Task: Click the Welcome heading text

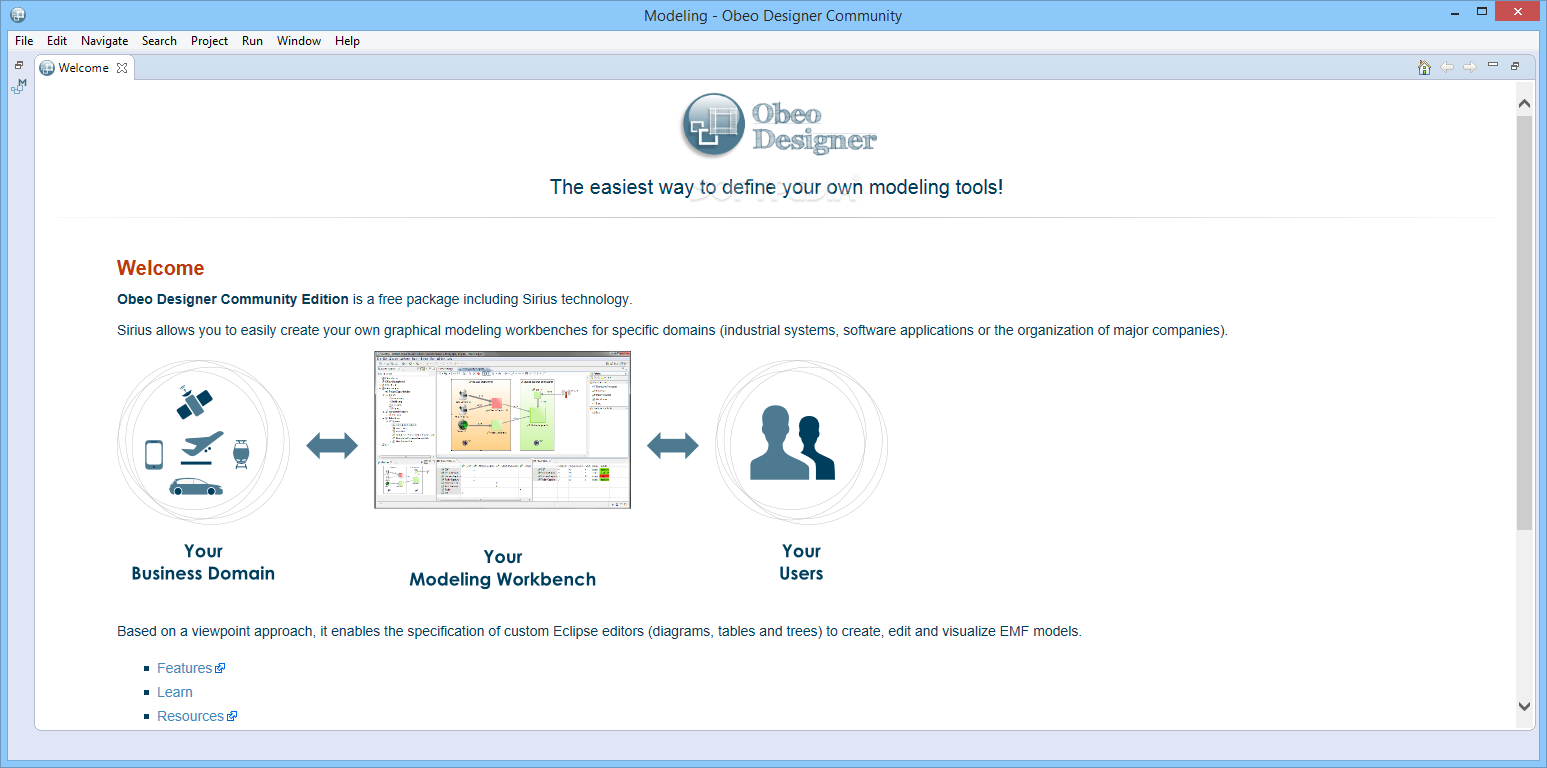Action: click(160, 268)
